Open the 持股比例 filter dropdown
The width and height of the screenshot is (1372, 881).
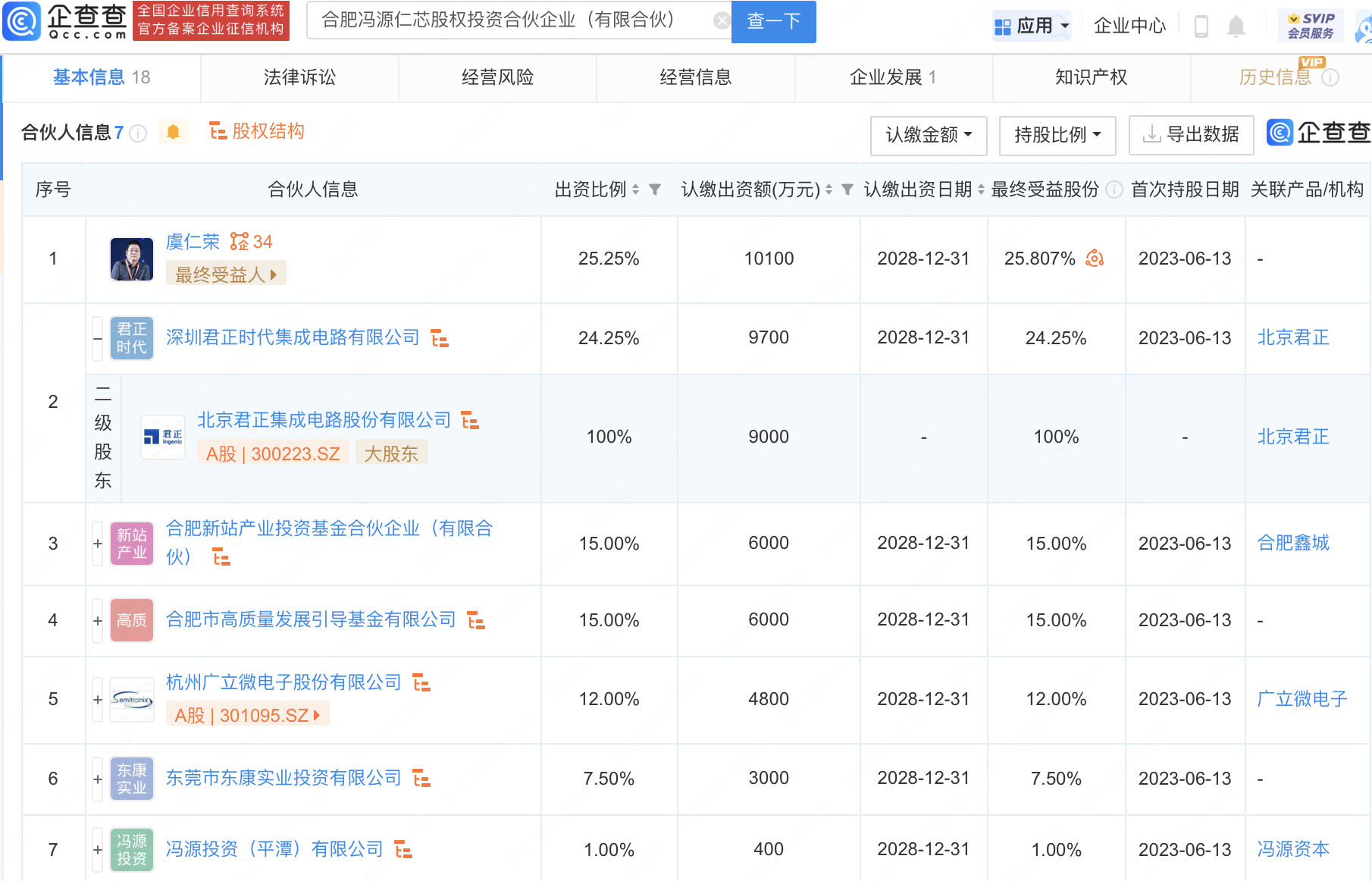1057,135
